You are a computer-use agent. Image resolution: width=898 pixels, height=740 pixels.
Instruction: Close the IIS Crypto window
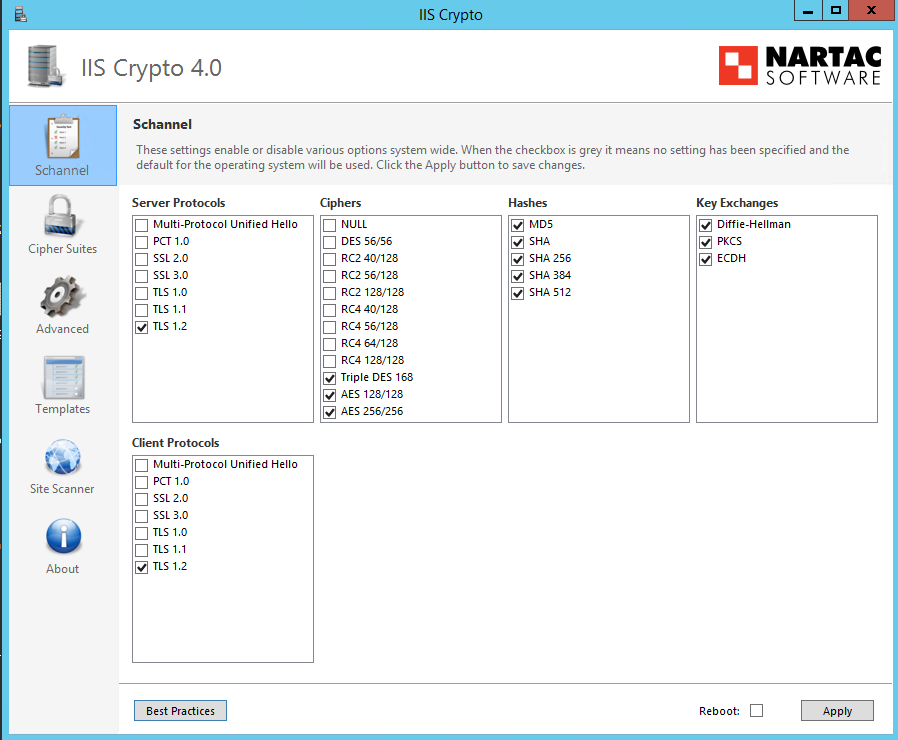pyautogui.click(x=871, y=10)
